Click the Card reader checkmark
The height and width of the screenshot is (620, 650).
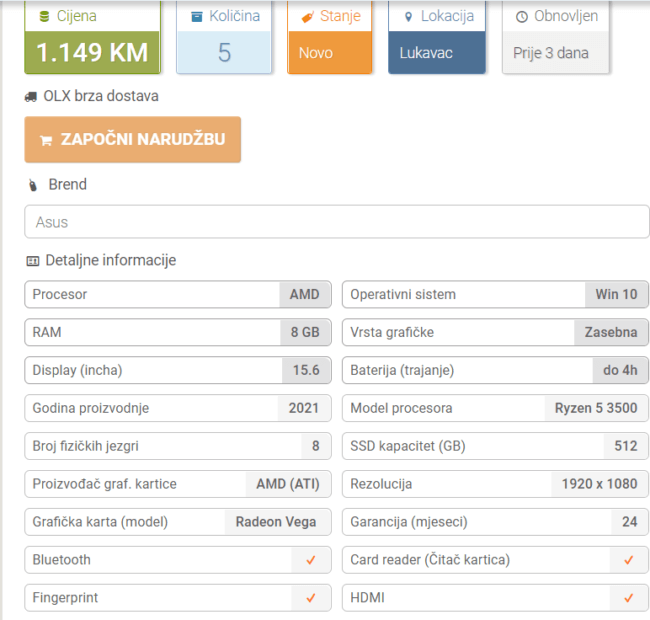point(629,560)
